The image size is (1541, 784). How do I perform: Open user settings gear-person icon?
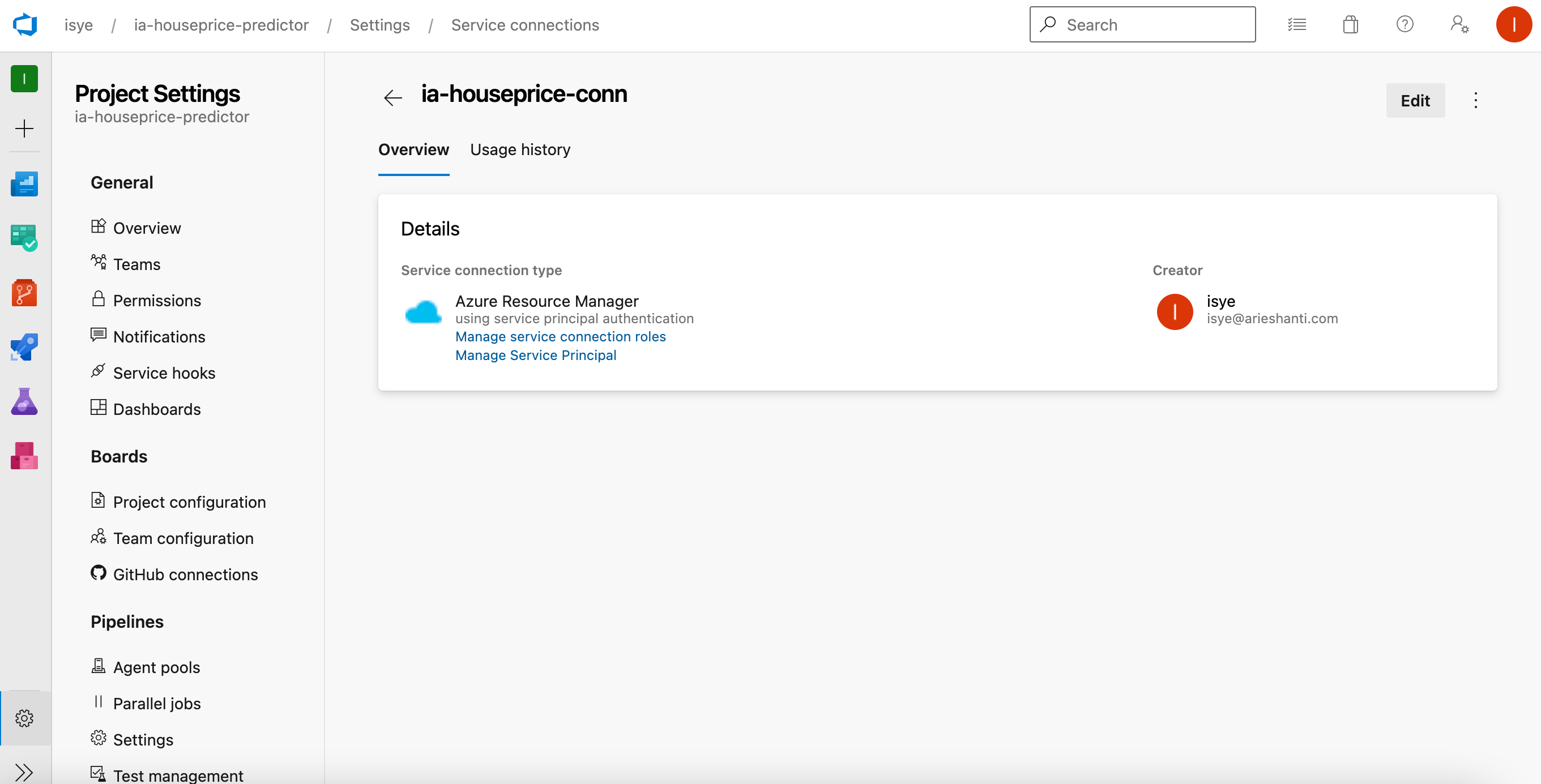pyautogui.click(x=1459, y=24)
